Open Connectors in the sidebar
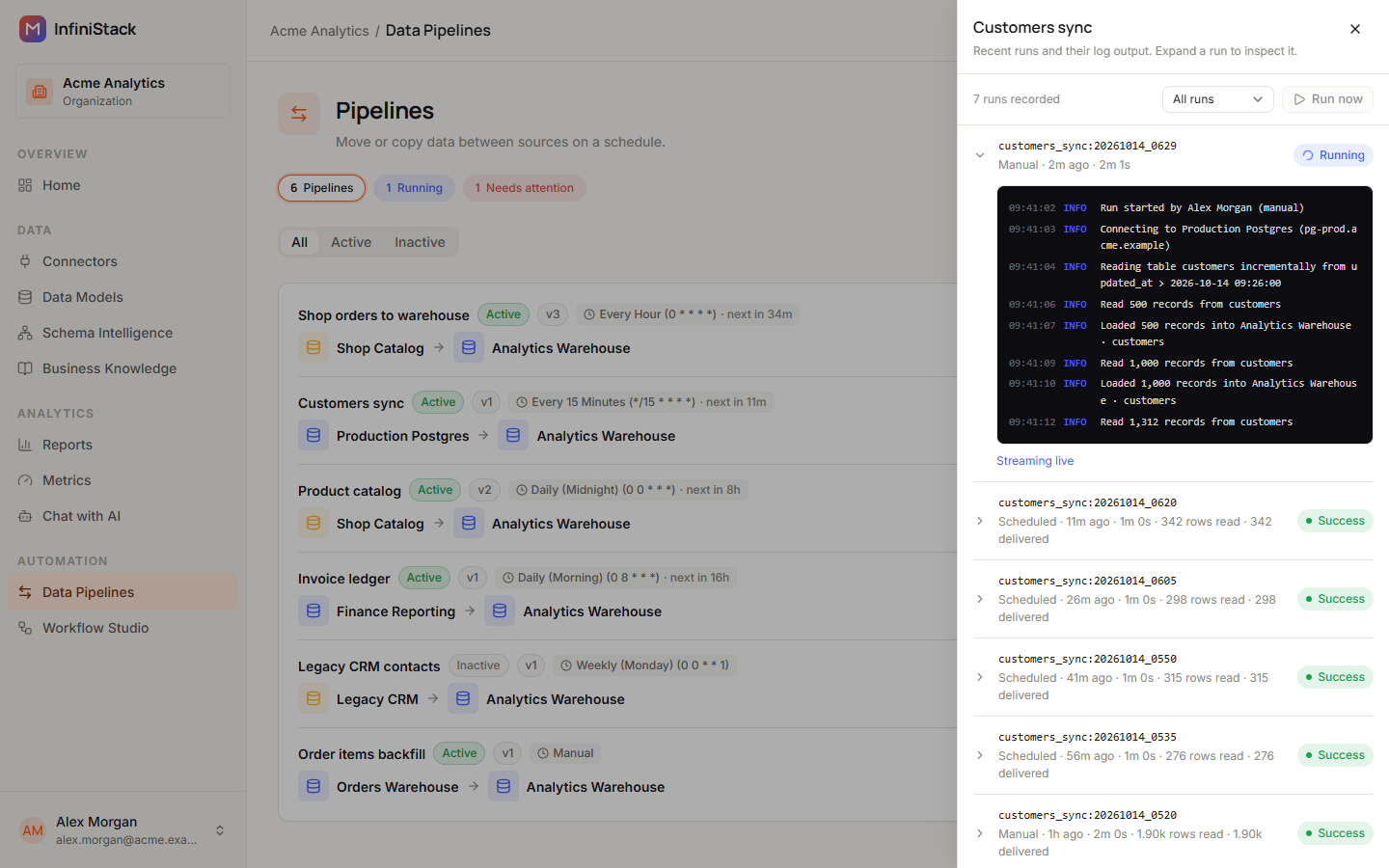This screenshot has width=1389, height=868. pyautogui.click(x=123, y=261)
